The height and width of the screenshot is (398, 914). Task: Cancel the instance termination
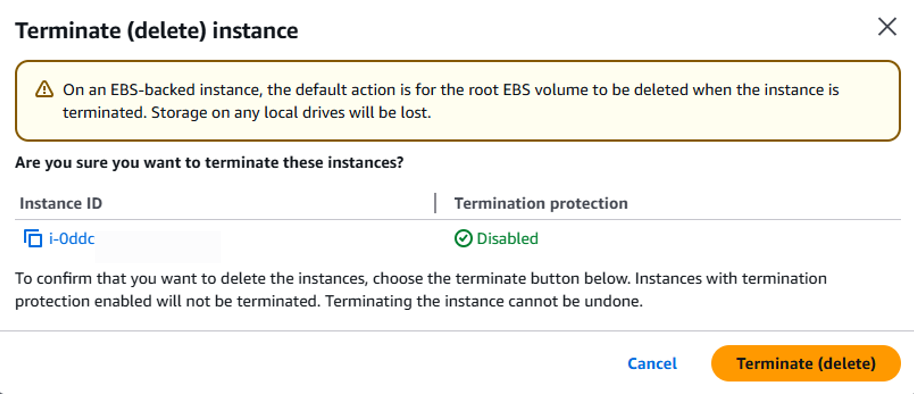652,364
